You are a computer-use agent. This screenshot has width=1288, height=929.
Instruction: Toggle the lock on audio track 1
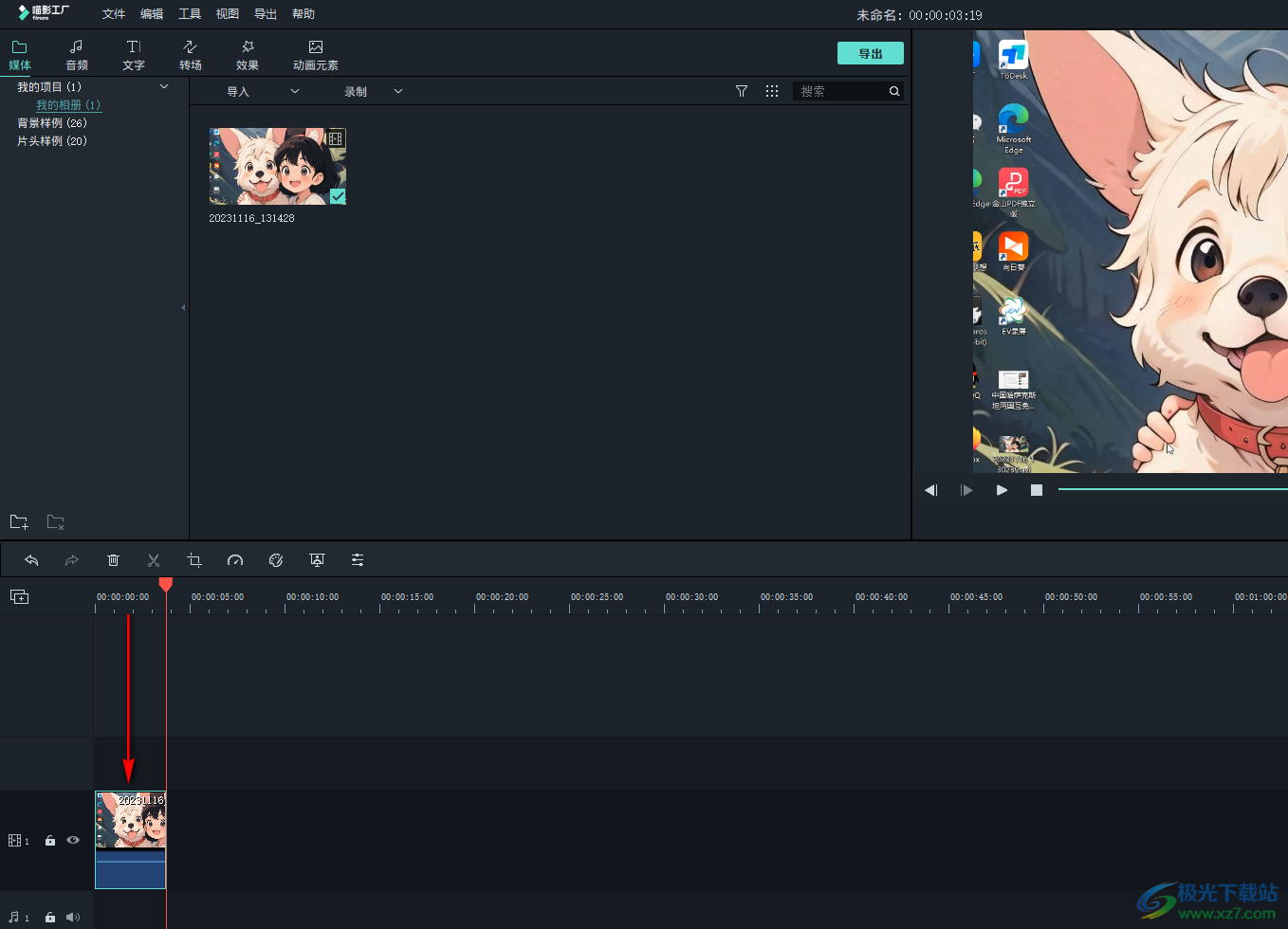click(x=50, y=918)
